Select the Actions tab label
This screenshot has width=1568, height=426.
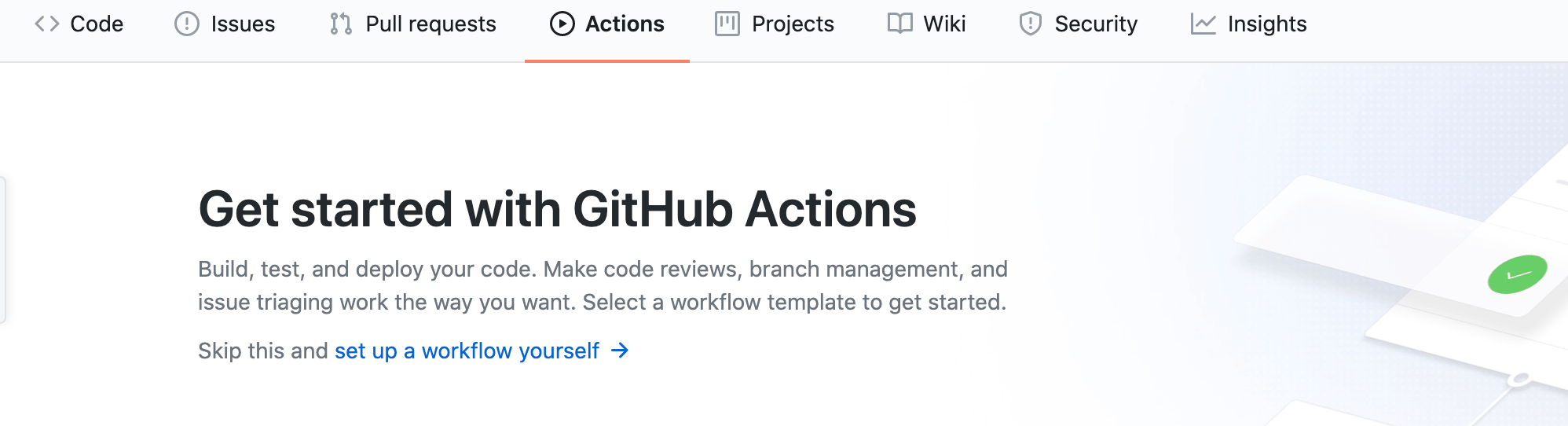point(625,24)
